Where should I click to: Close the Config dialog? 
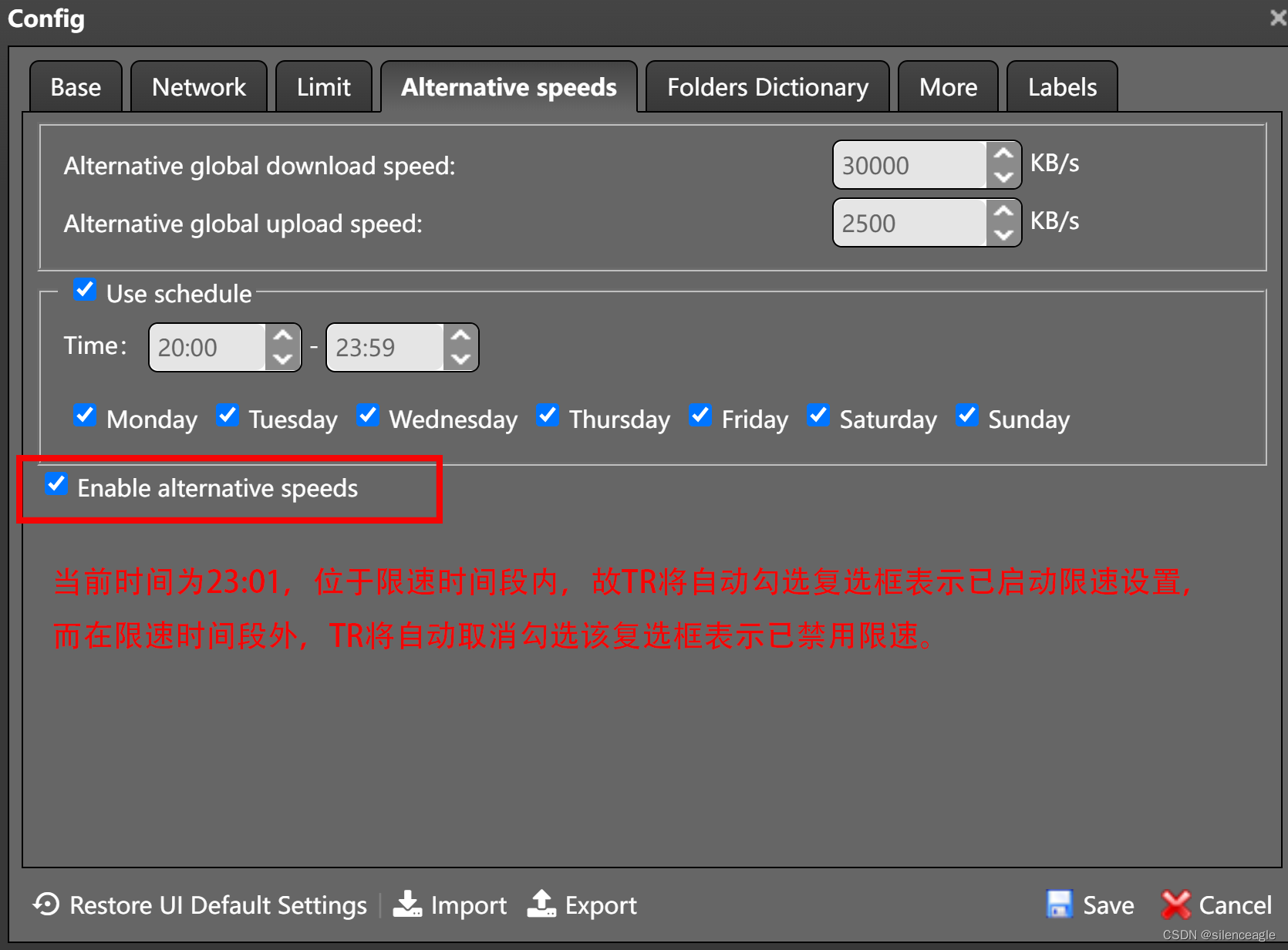click(1277, 17)
